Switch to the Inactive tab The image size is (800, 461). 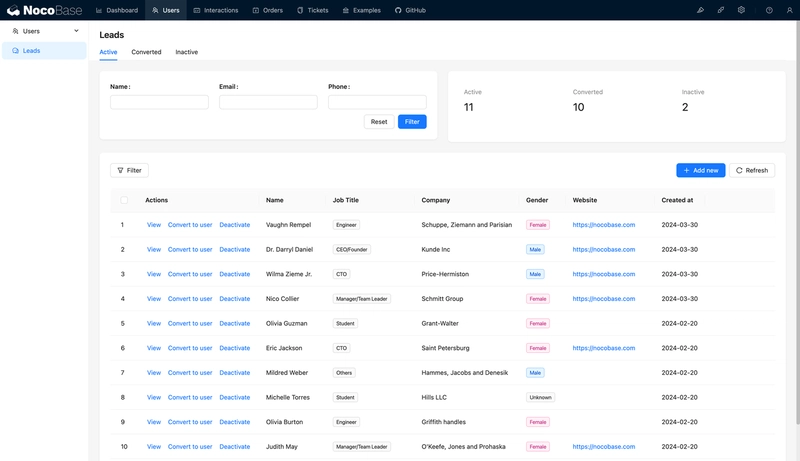(x=187, y=52)
